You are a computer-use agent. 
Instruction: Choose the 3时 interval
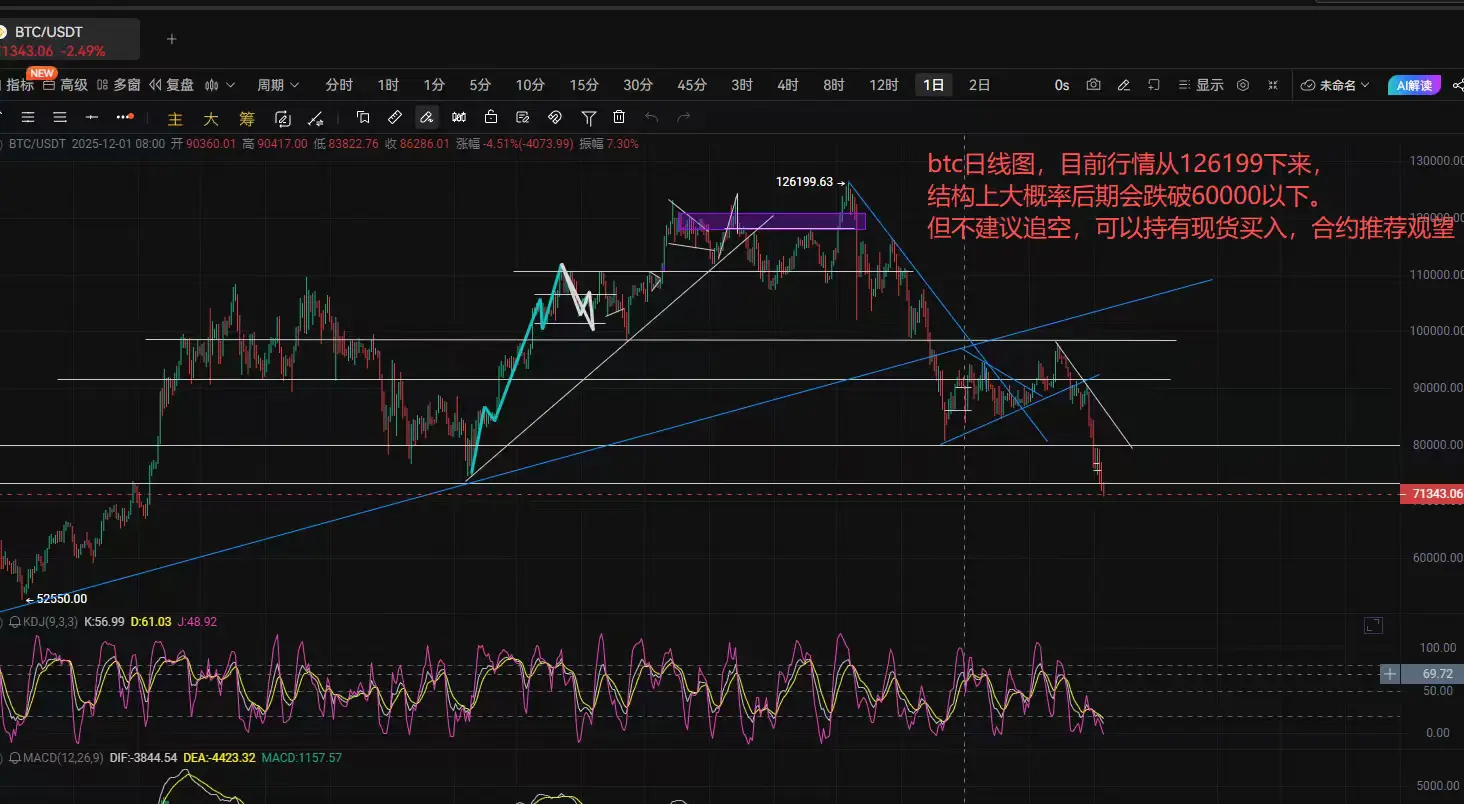pos(742,85)
